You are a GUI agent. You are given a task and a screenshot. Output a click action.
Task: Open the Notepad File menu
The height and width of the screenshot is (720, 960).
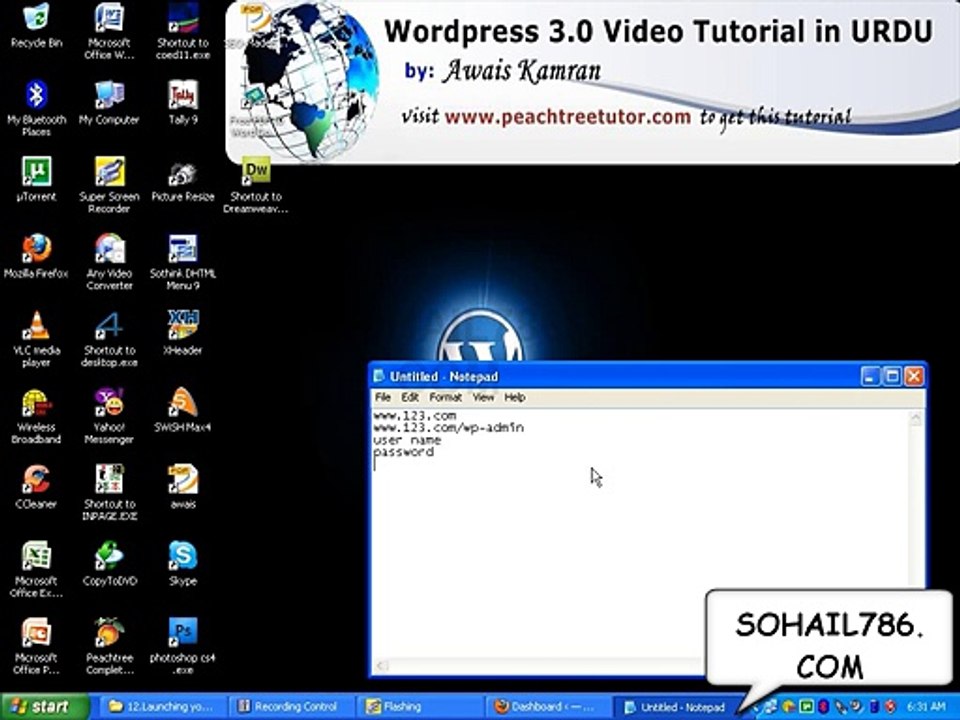pos(383,397)
